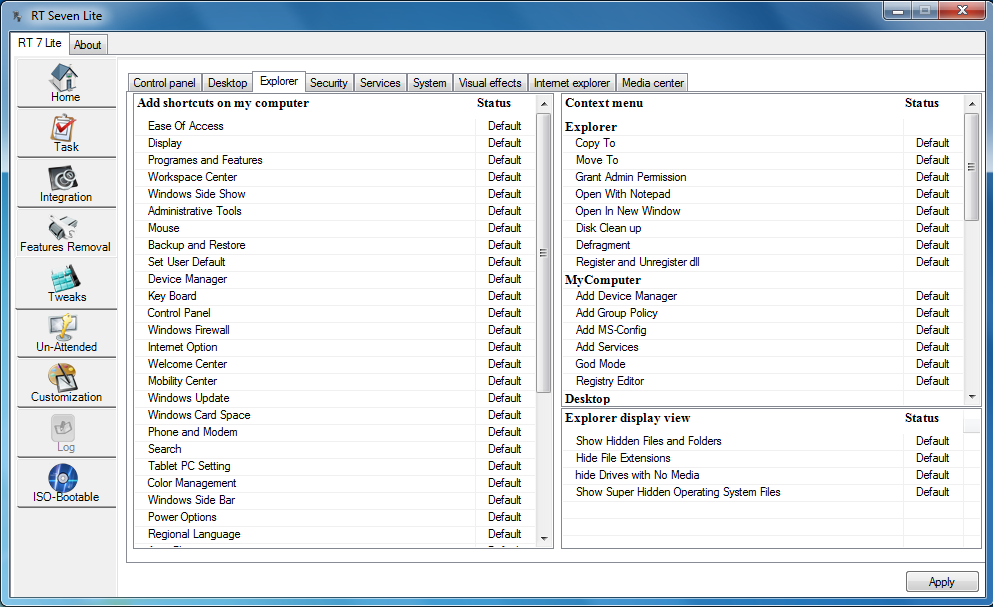993x607 pixels.
Task: Click down arrow of Context menu scrollbar
Action: [971, 397]
